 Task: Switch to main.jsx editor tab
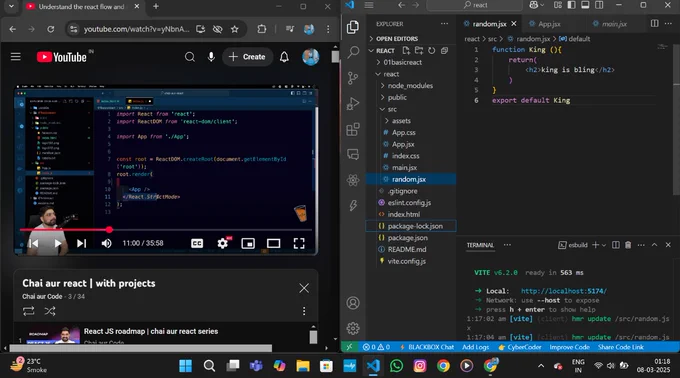pyautogui.click(x=615, y=24)
